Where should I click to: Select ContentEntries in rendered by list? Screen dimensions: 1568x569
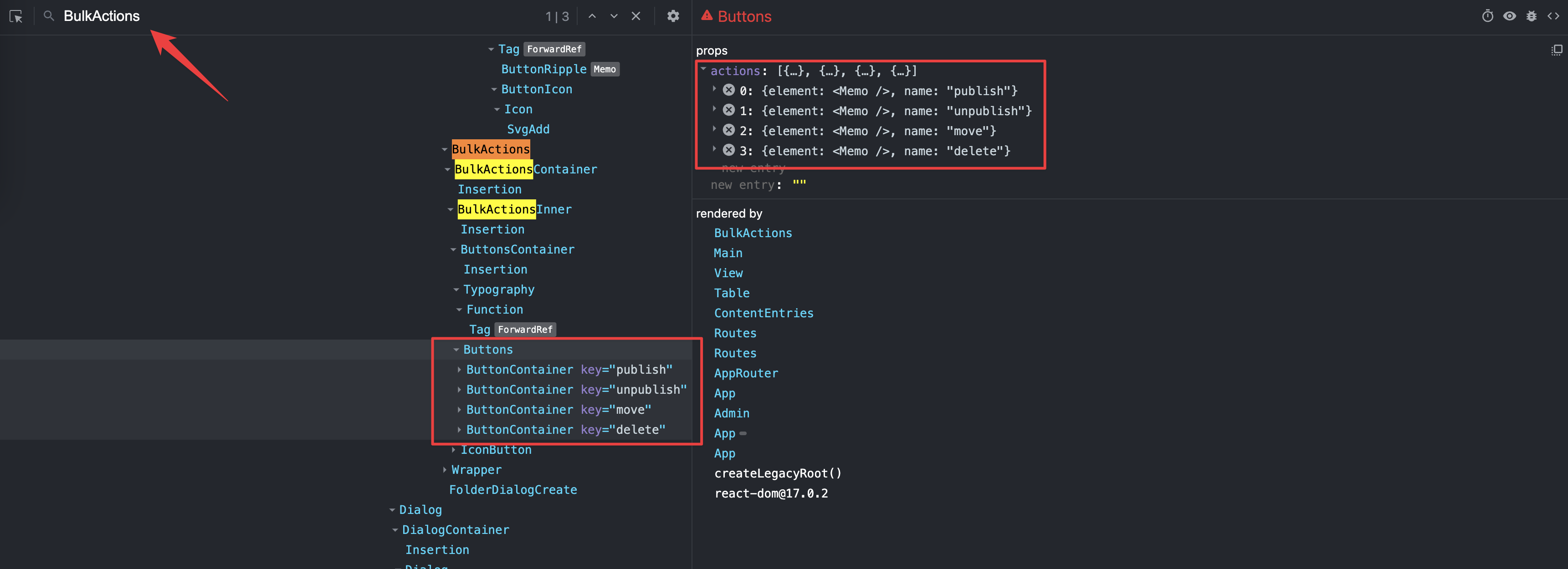(x=764, y=312)
